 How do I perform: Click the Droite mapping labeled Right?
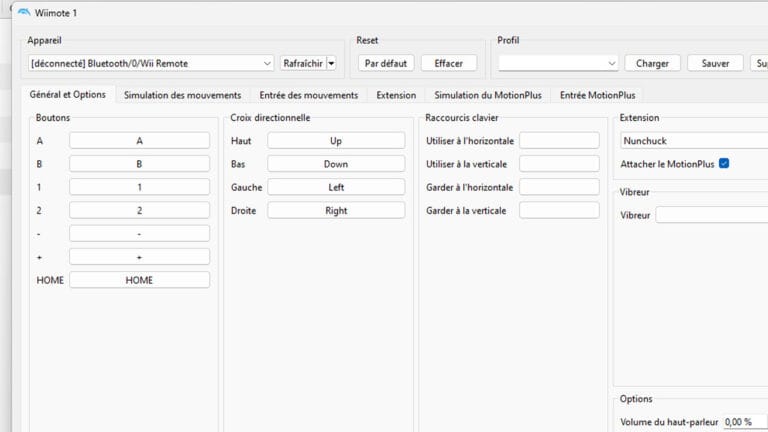pyautogui.click(x=336, y=211)
